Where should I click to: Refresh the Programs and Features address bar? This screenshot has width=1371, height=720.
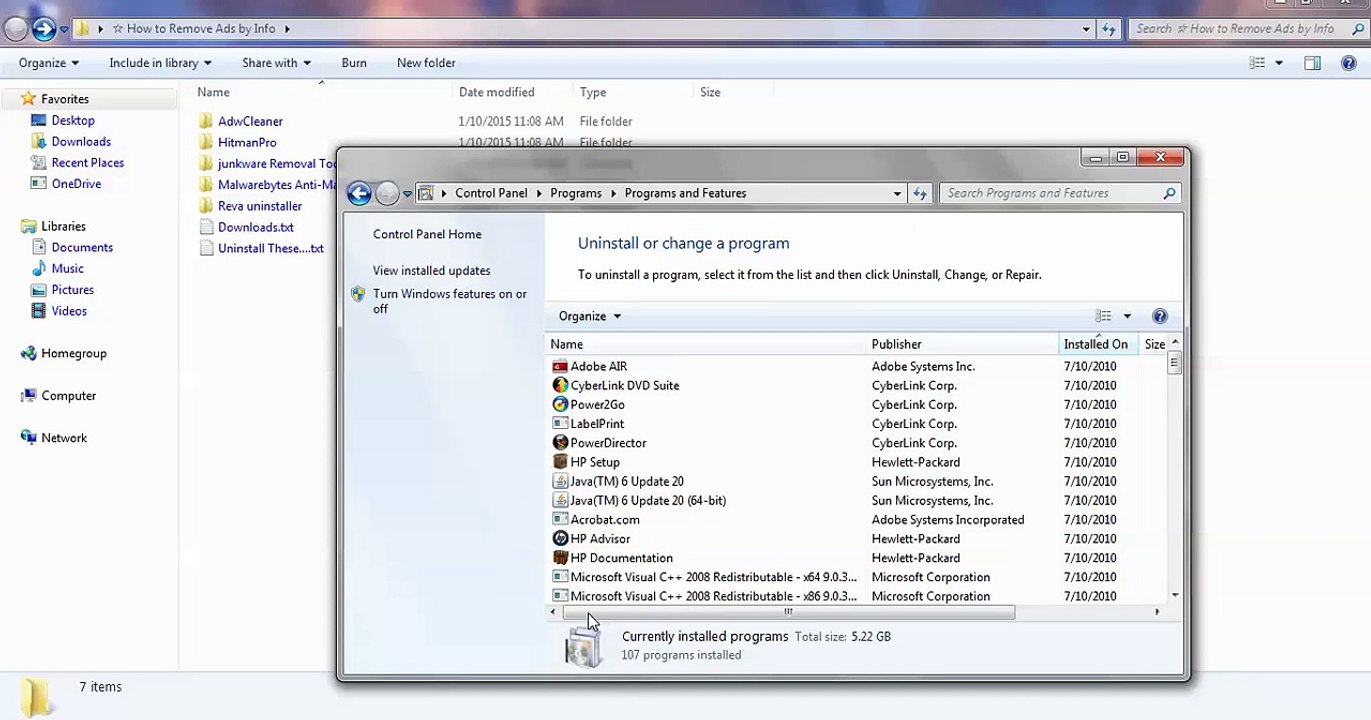(x=920, y=193)
